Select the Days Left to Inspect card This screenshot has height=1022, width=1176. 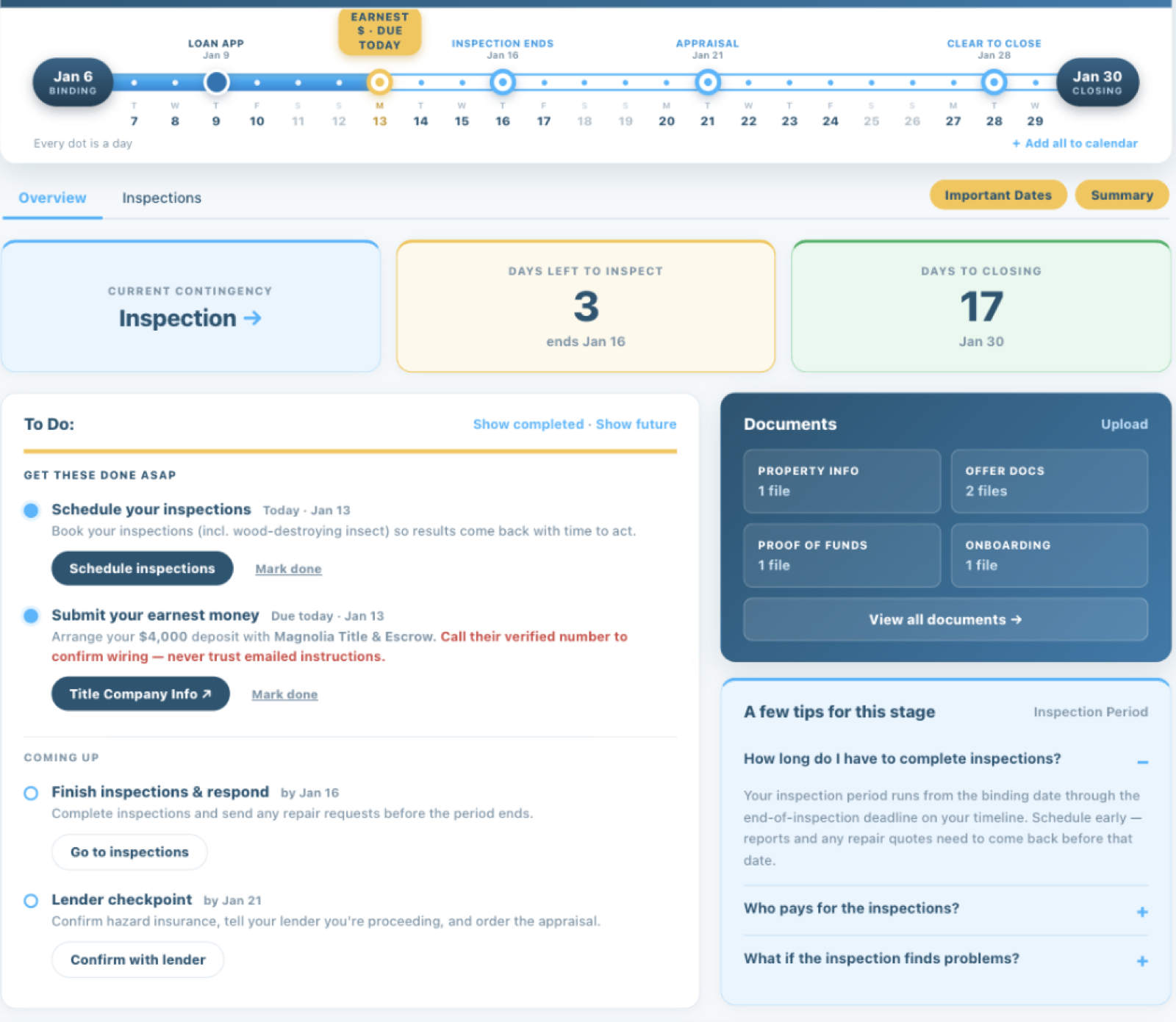click(x=586, y=306)
